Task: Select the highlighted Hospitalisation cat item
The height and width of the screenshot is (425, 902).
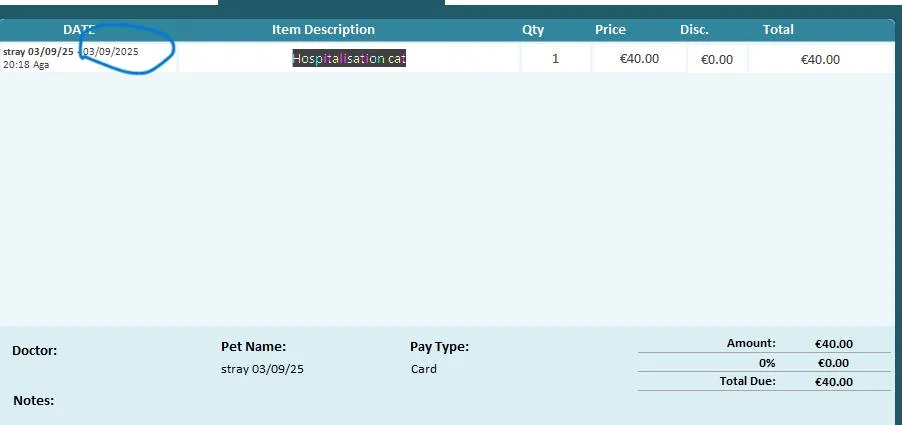Action: [349, 59]
